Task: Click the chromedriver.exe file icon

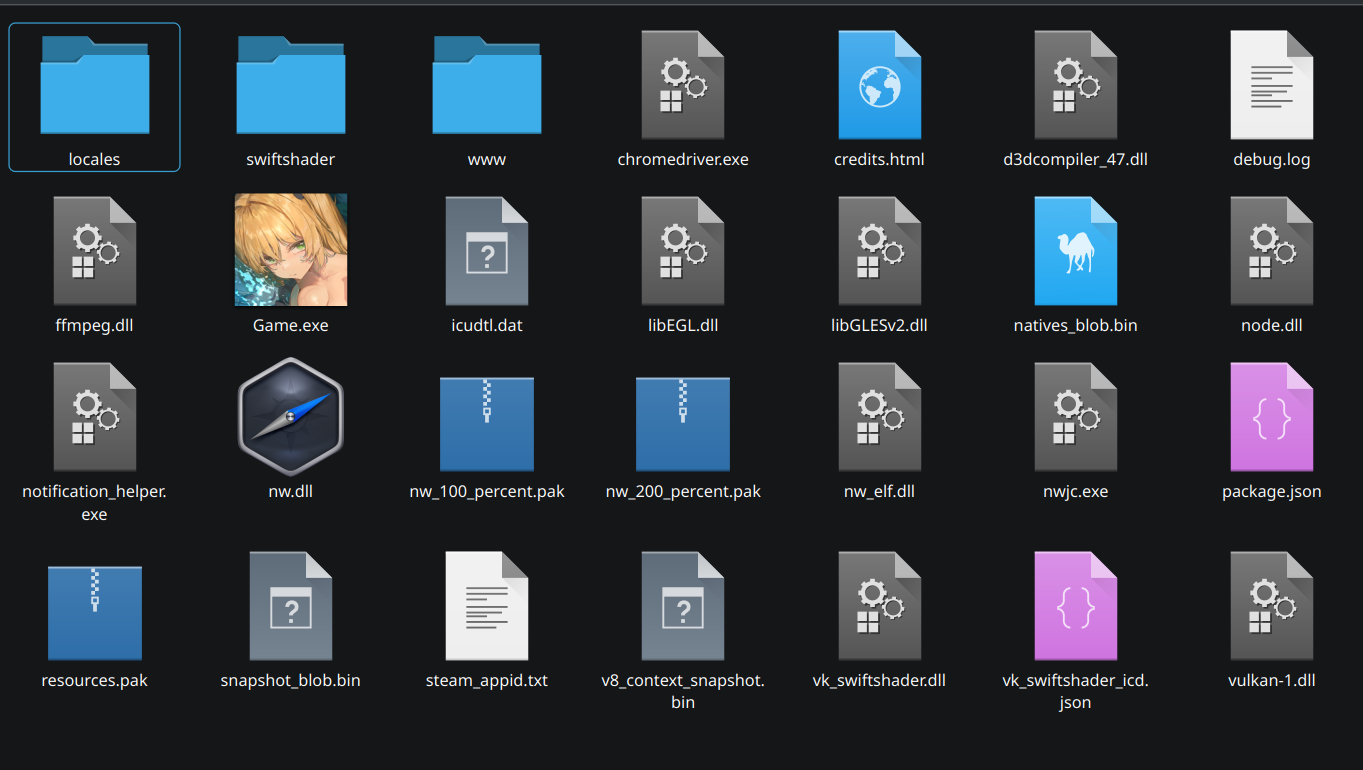Action: [683, 85]
